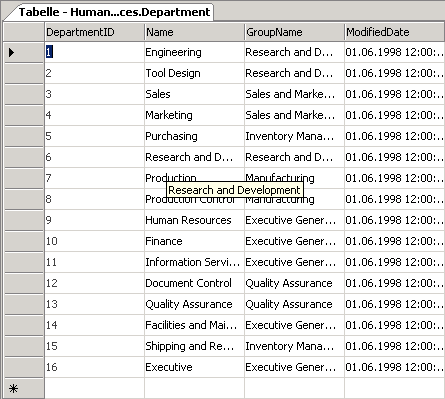Click the highlighted DepartmentID cell 1

click(x=94, y=52)
